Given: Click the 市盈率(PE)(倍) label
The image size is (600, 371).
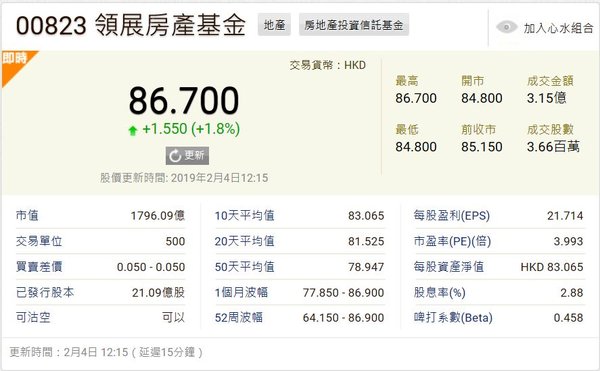Looking at the screenshot, I should 452,241.
